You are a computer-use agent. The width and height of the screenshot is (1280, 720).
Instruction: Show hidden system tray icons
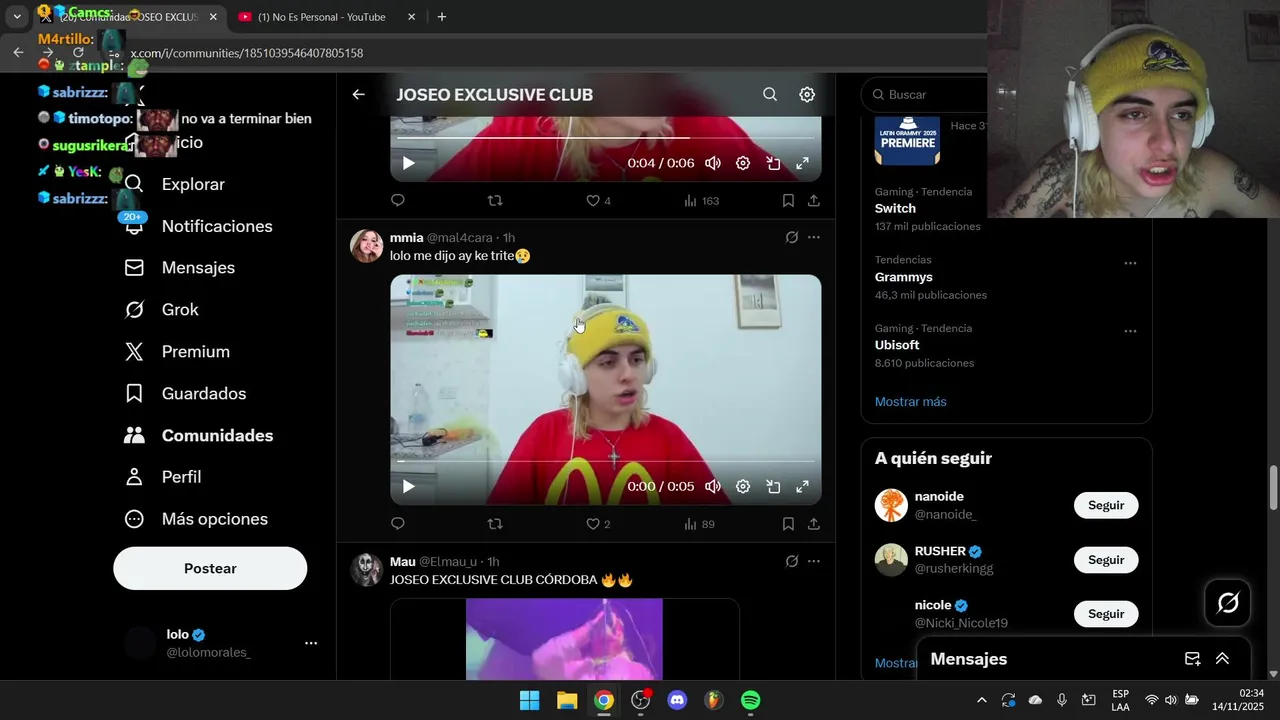(981, 700)
